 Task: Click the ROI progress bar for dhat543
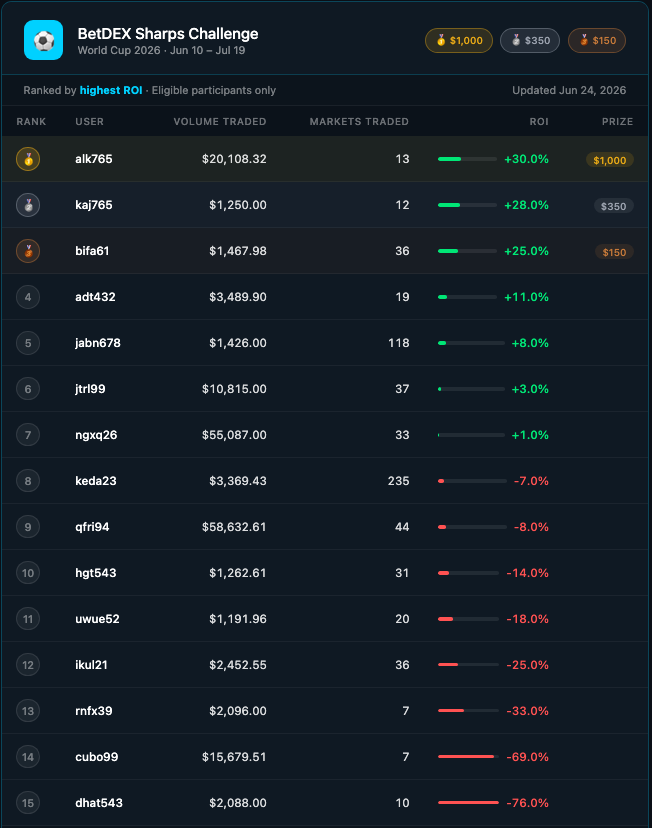pos(468,802)
